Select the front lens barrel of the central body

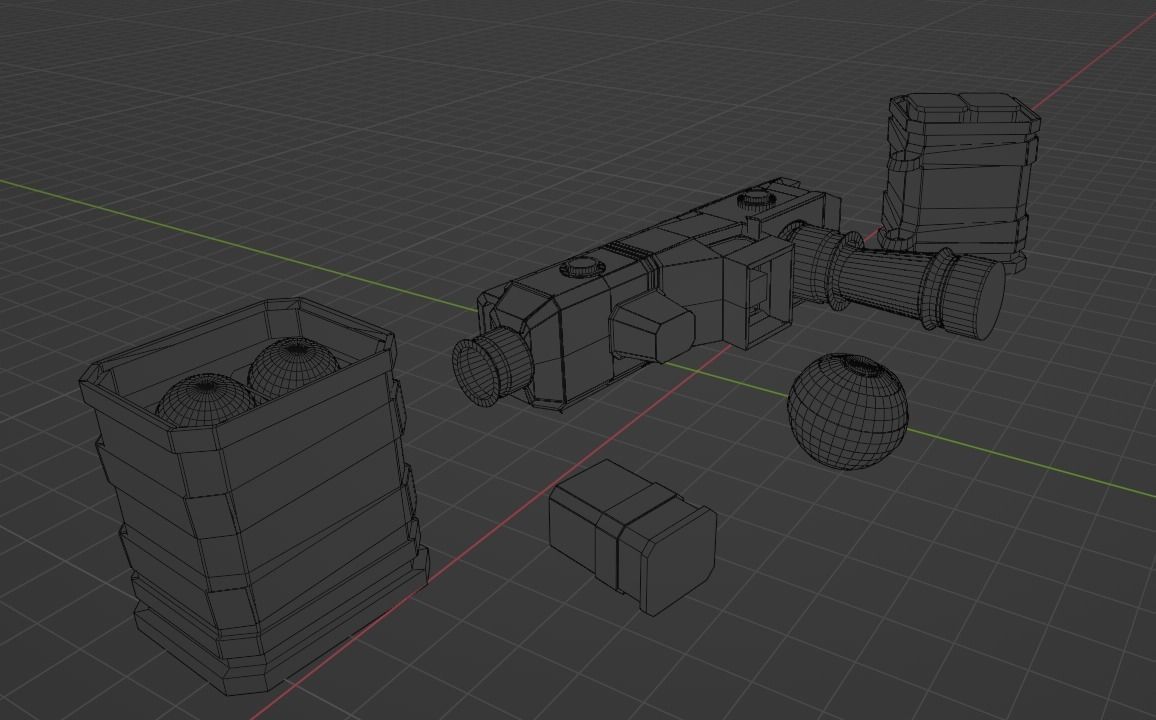(x=492, y=366)
